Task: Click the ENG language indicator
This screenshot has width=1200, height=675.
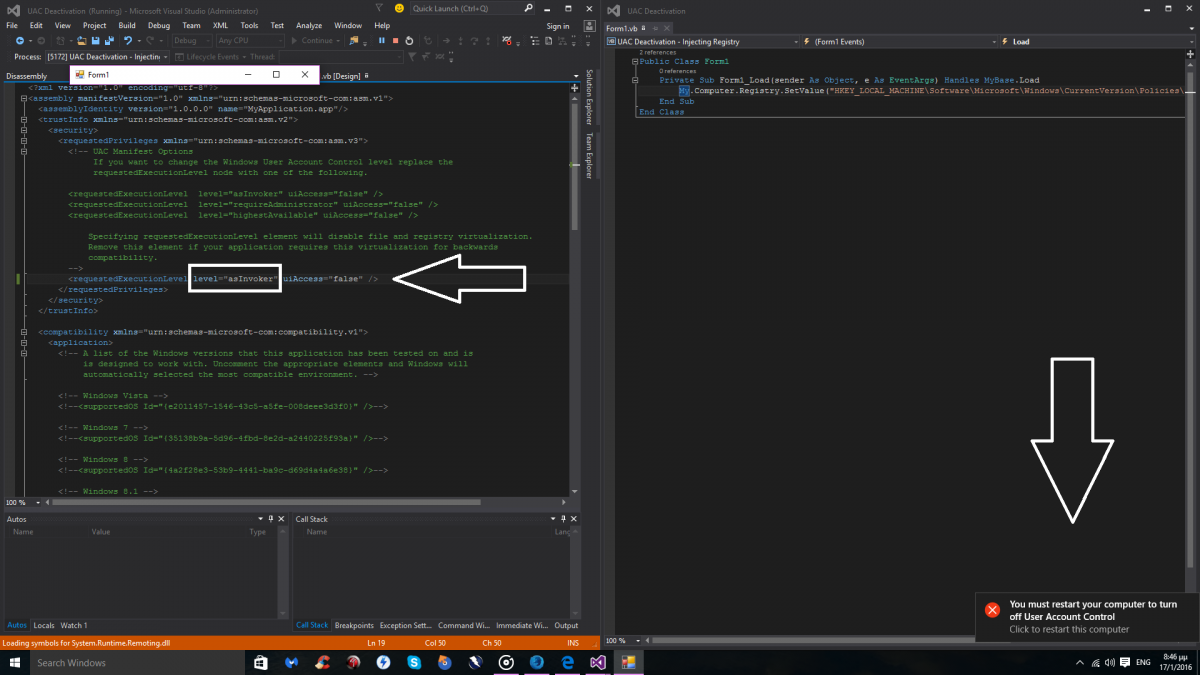Action: (x=1144, y=662)
